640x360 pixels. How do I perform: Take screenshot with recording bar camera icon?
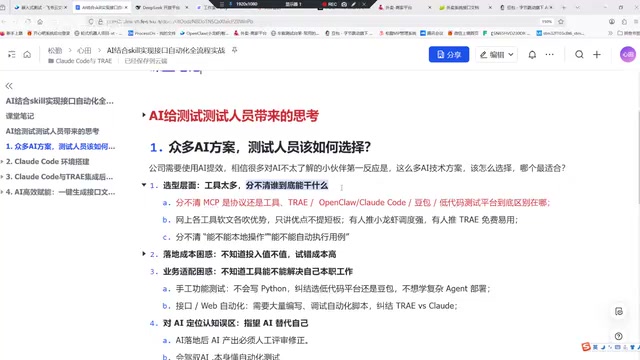pyautogui.click(x=344, y=4)
